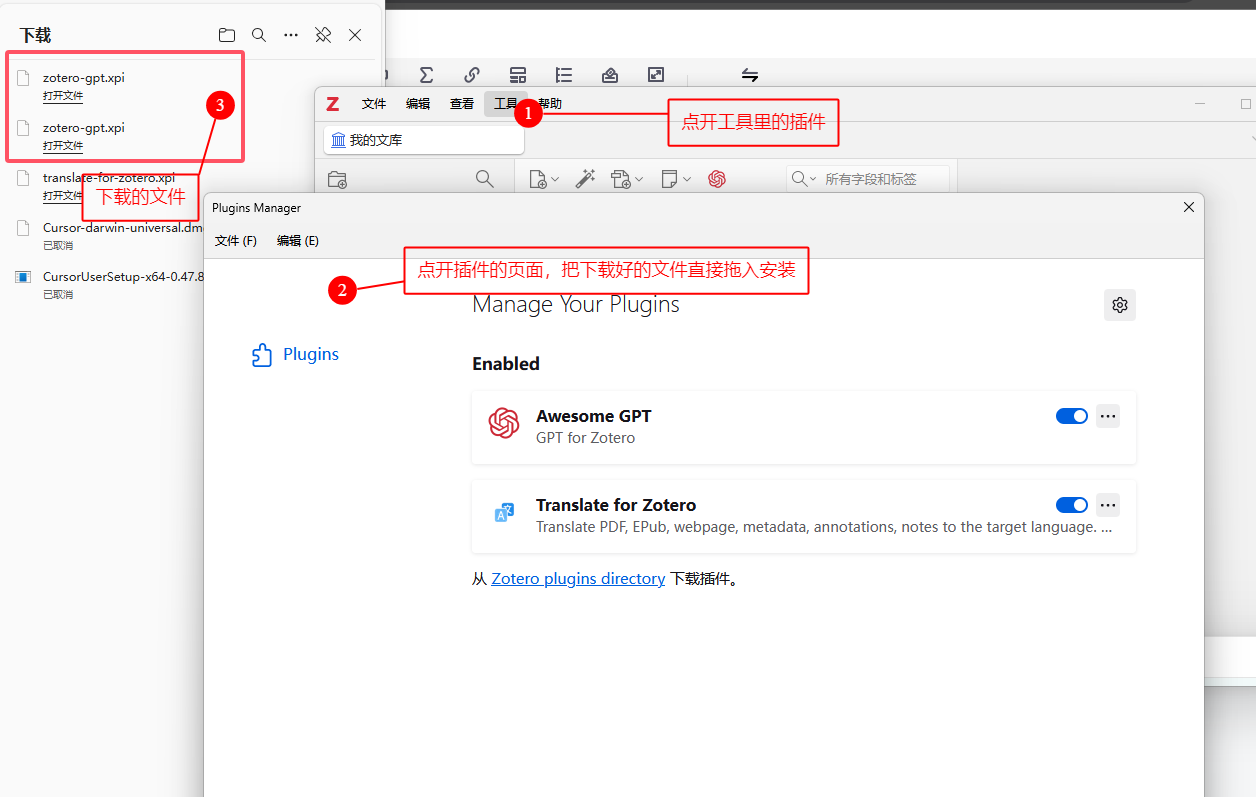Disable the Awesome GPT plugin
The width and height of the screenshot is (1256, 797).
pyautogui.click(x=1071, y=416)
